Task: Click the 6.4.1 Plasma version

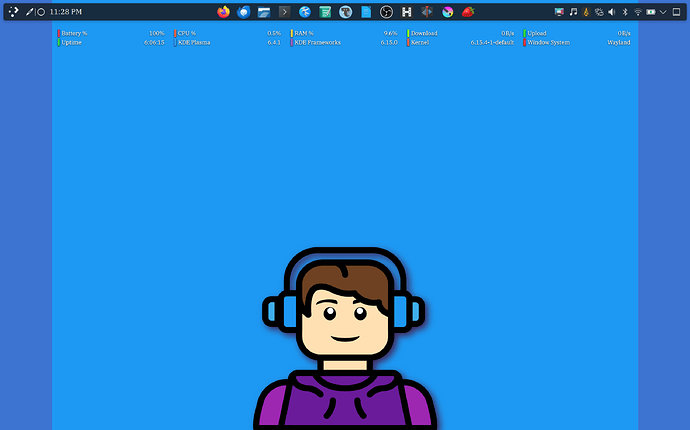Action: click(x=274, y=43)
